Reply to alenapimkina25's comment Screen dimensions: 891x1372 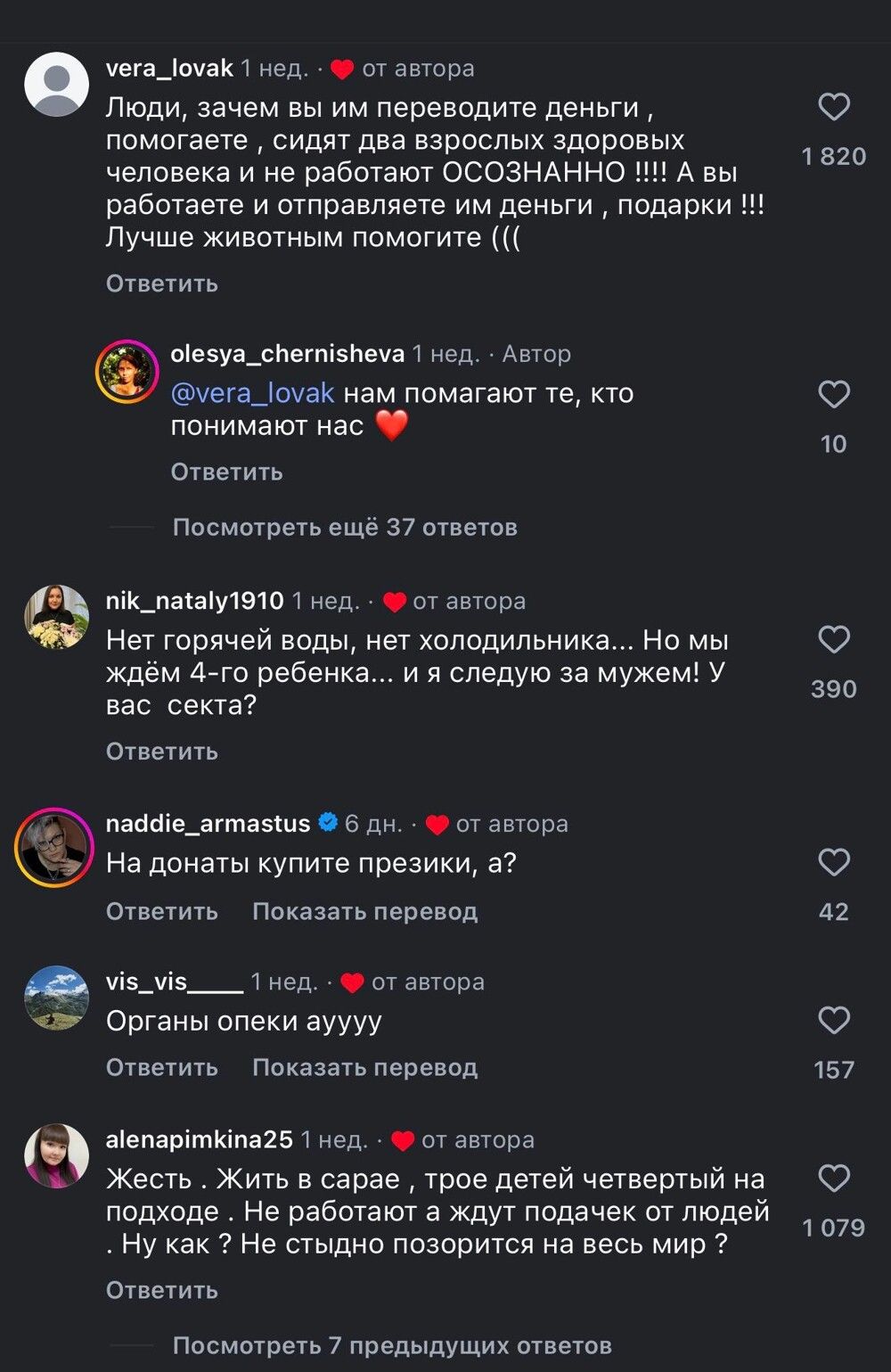pos(162,1290)
